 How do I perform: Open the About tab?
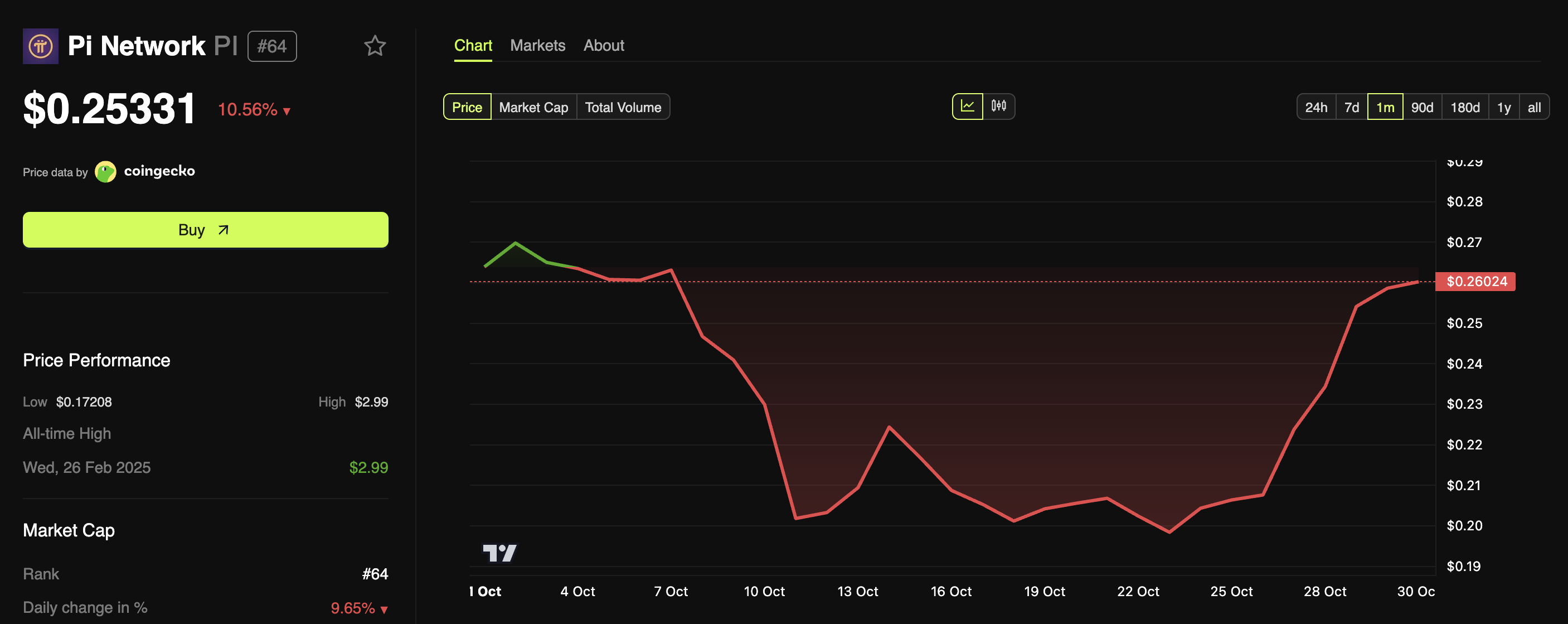[603, 46]
